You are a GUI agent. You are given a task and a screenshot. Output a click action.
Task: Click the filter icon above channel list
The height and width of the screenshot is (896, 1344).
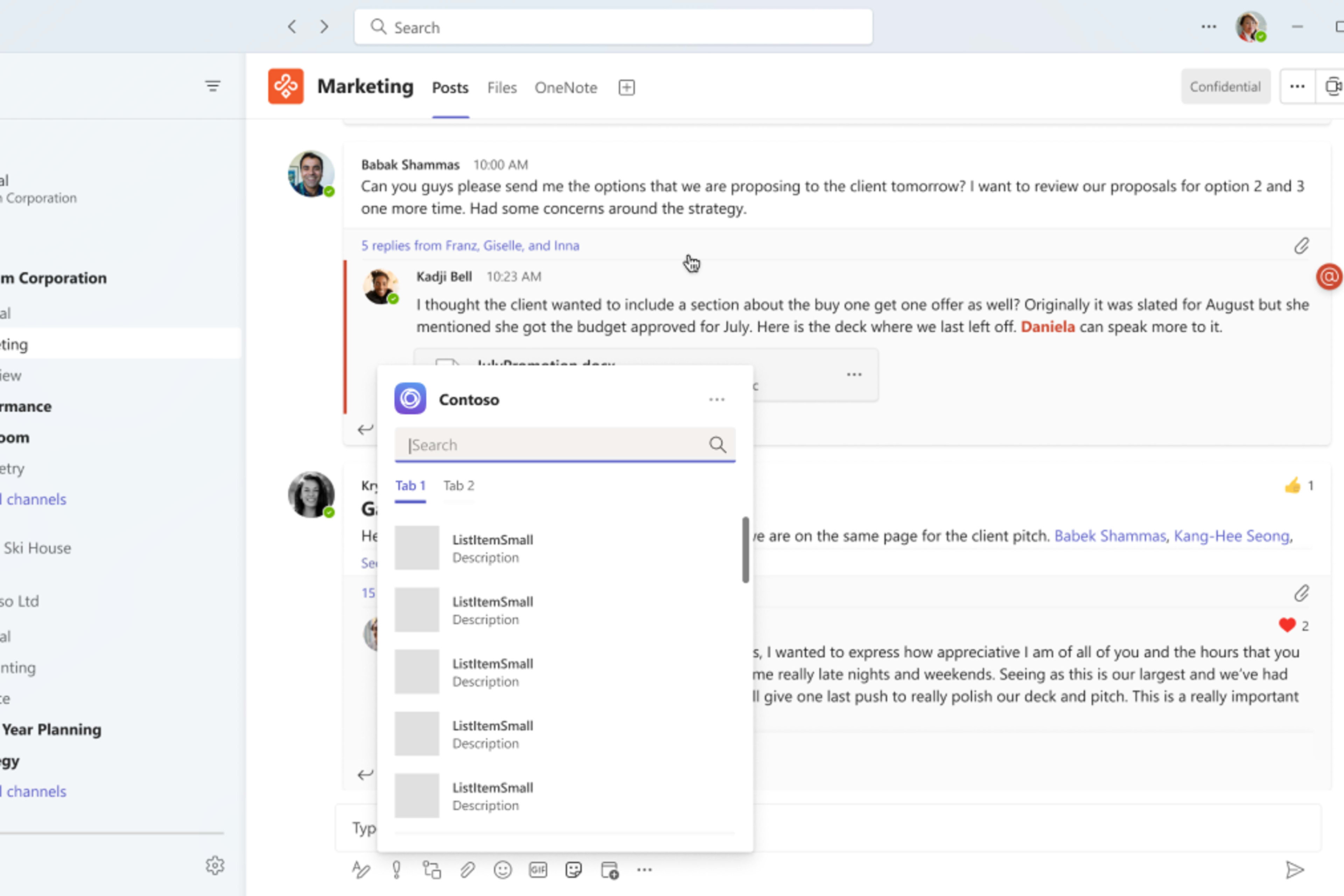pyautogui.click(x=212, y=86)
